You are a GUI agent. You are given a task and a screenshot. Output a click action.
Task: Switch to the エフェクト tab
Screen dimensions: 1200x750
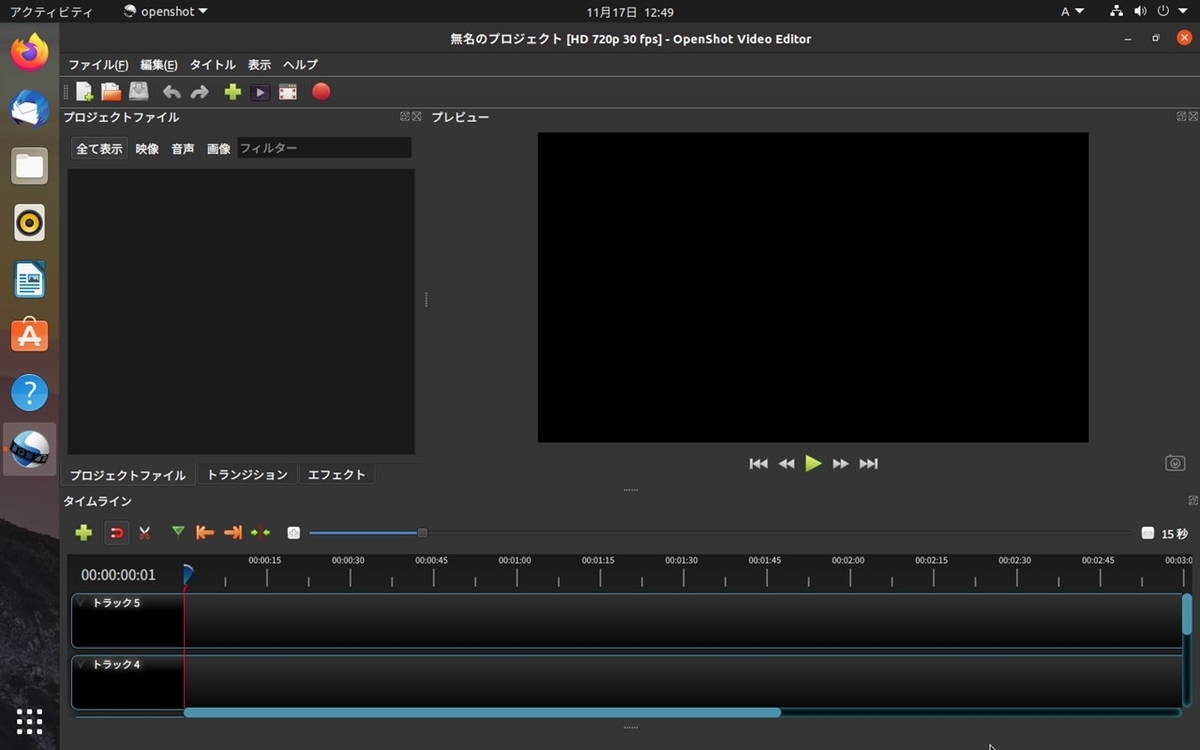[x=337, y=475]
